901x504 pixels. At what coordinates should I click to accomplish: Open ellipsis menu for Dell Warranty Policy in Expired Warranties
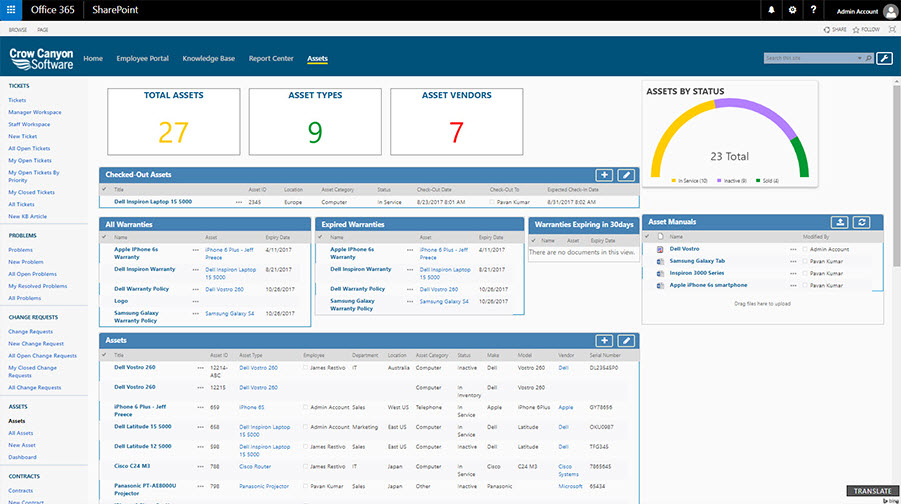(x=410, y=290)
